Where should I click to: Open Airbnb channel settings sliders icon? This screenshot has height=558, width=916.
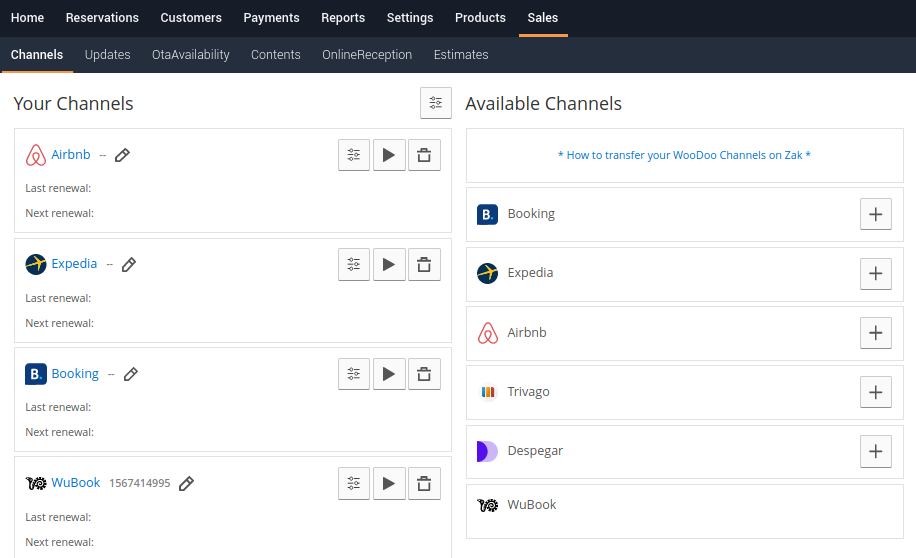[354, 155]
